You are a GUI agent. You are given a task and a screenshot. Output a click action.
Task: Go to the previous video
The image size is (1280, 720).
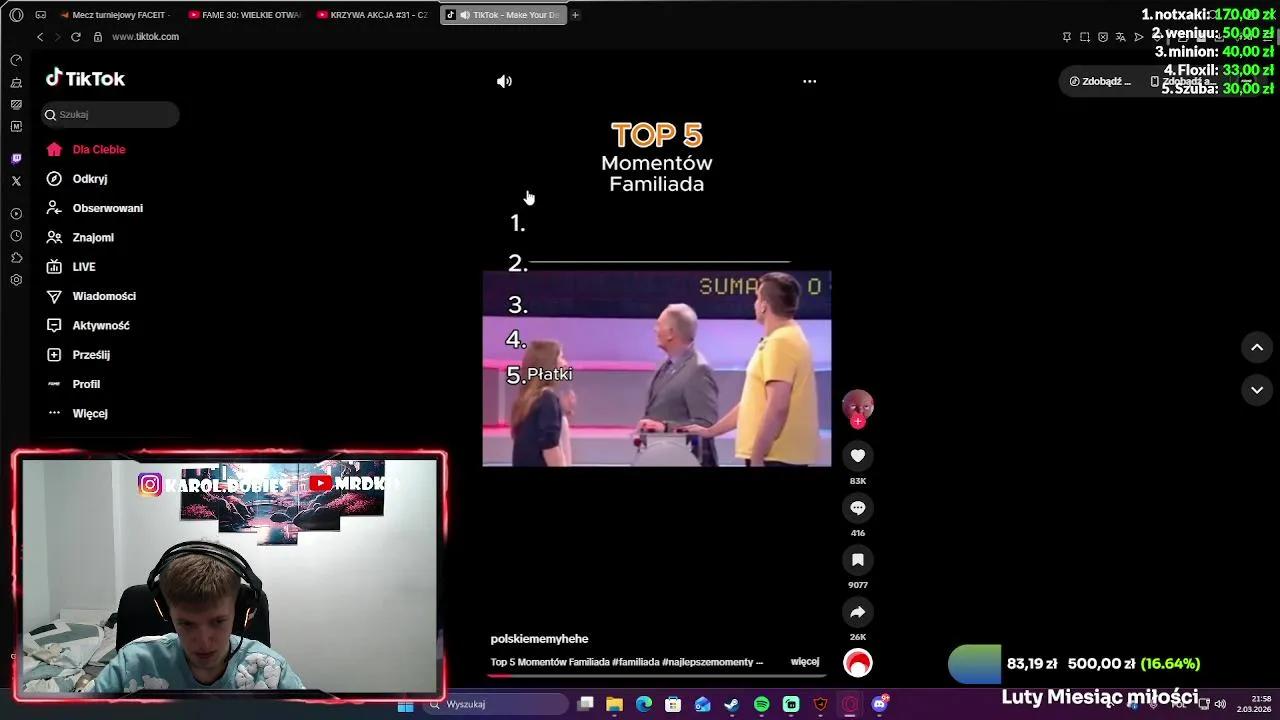pos(1257,347)
